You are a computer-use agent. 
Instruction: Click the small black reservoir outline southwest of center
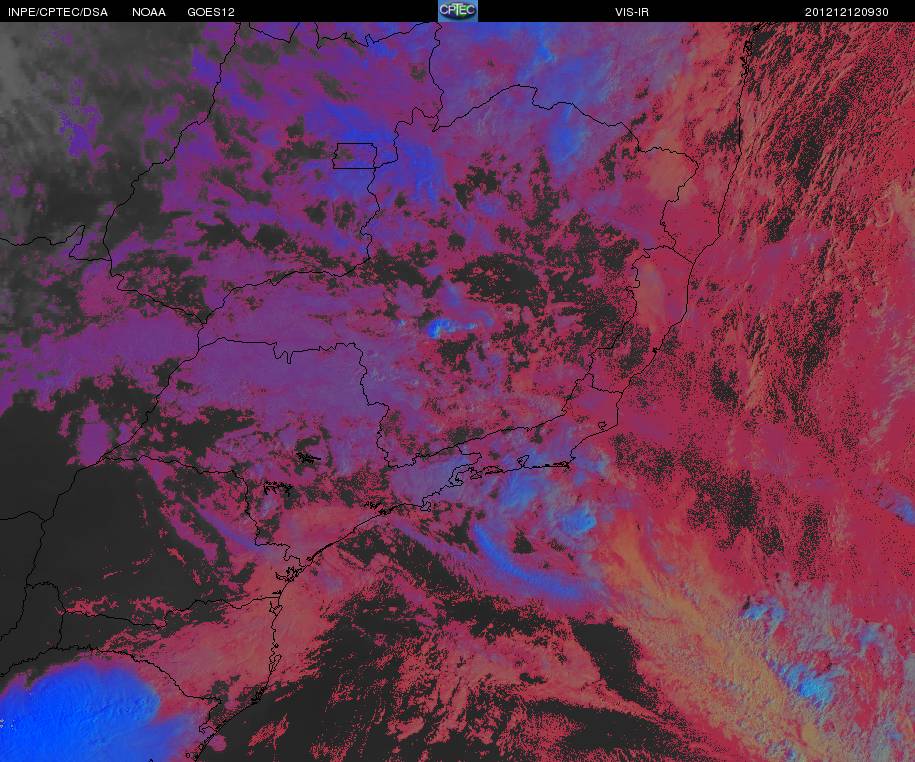tap(308, 457)
